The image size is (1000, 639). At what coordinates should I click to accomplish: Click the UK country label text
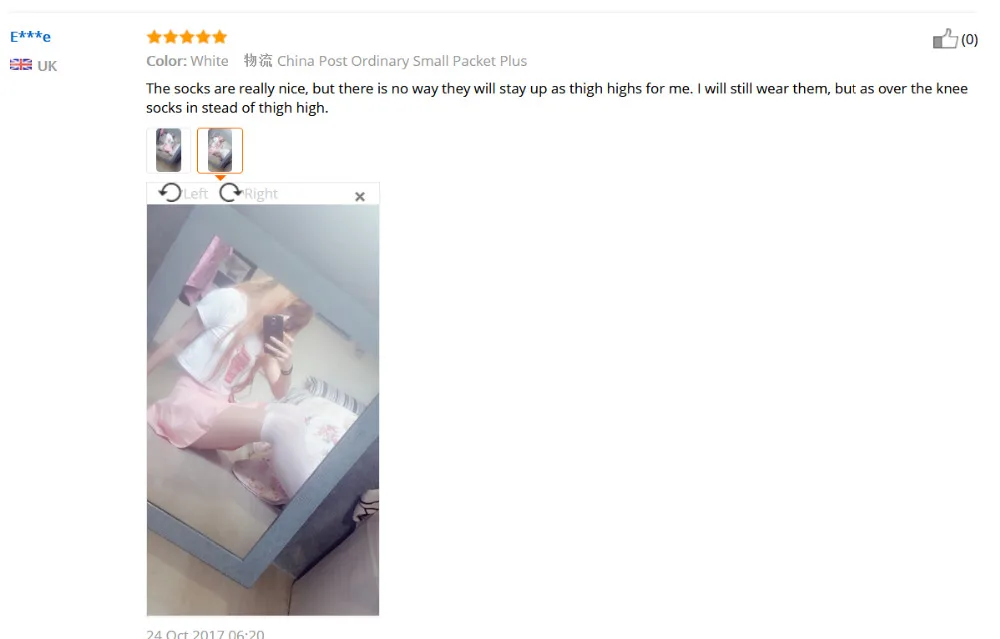(47, 66)
